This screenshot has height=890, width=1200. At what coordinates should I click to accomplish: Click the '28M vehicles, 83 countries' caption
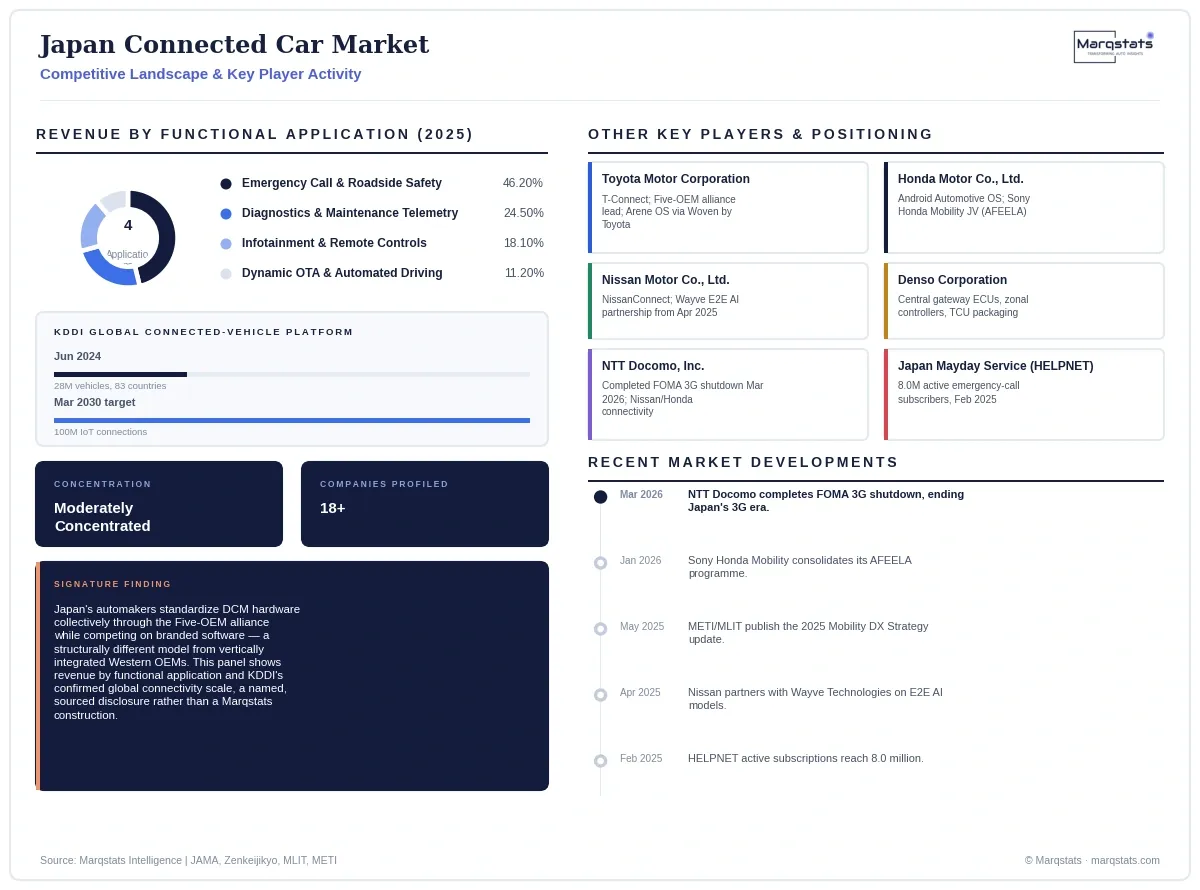110,386
